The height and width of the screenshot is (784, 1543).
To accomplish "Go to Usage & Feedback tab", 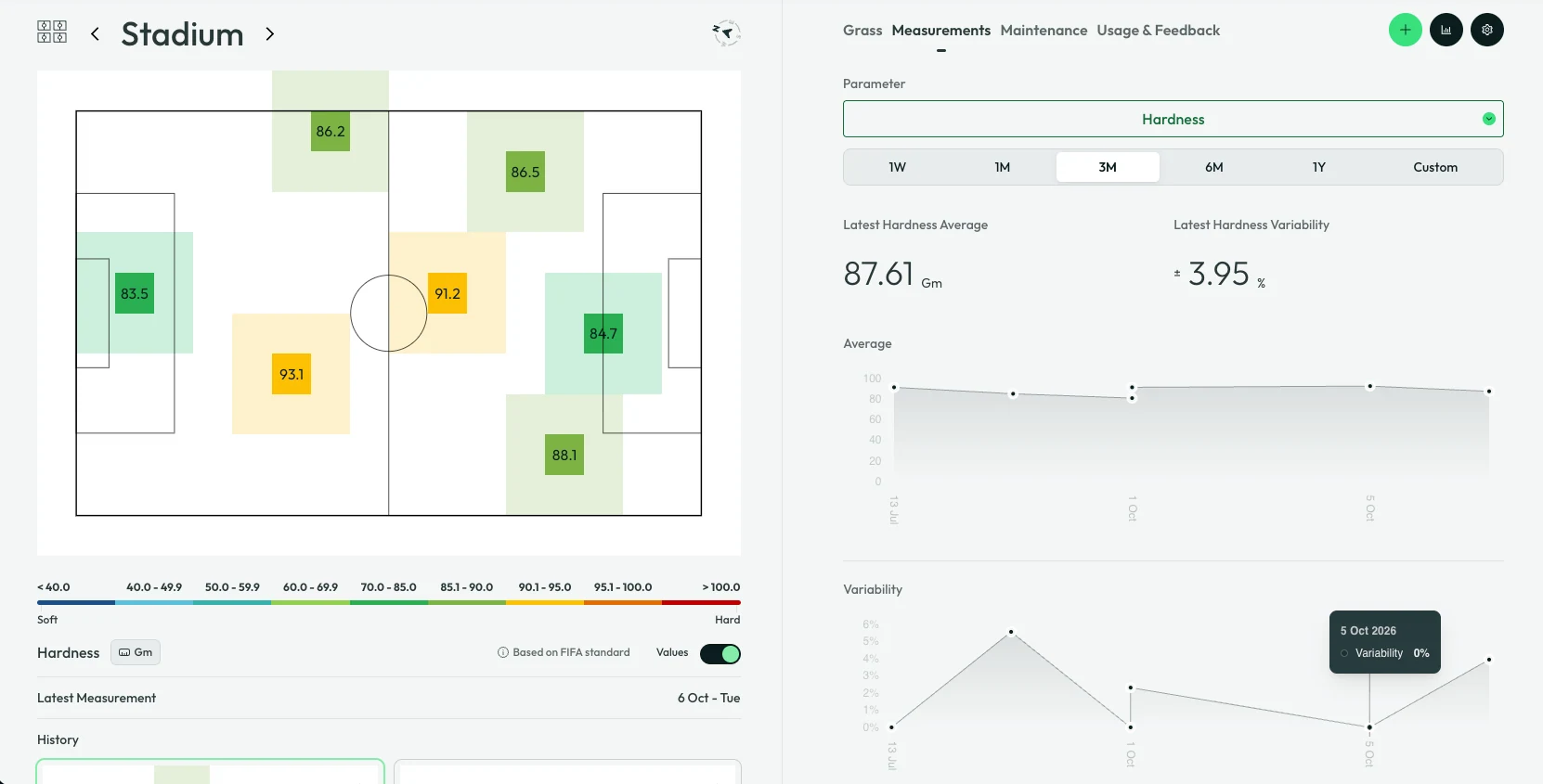I will (1158, 31).
